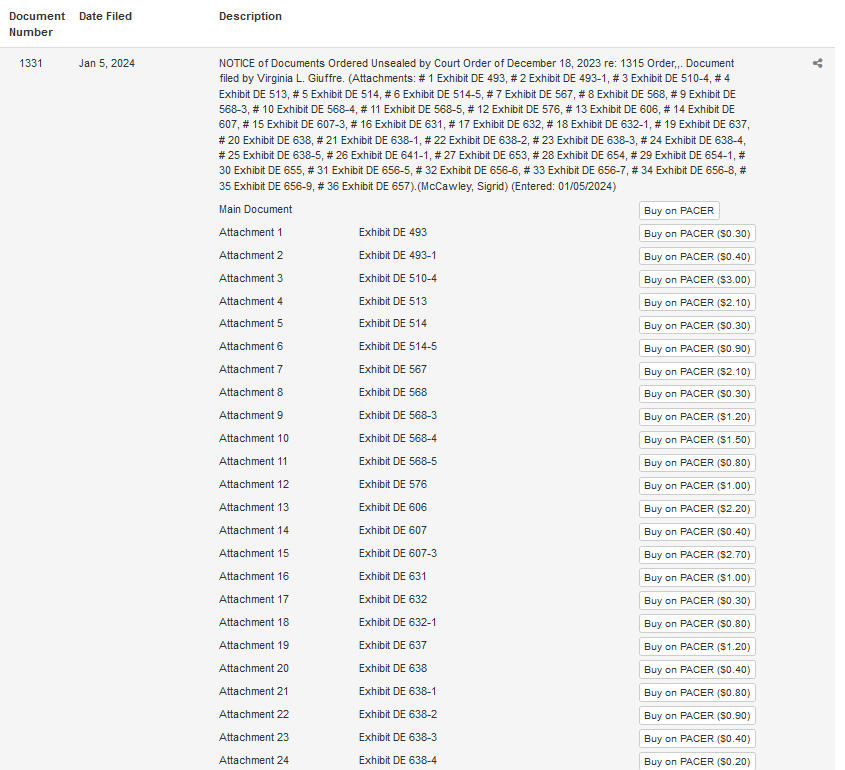
Task: Buy Attachment 10 Exhibit DE 568-4 on PACER
Action: 697,440
